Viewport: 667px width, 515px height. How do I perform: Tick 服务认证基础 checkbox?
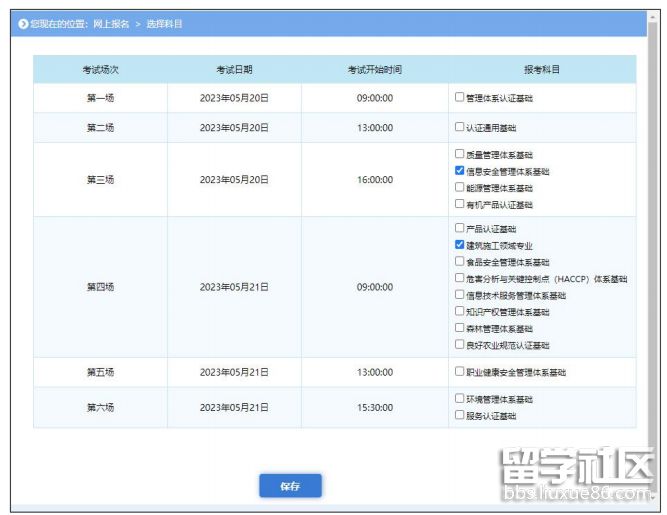coord(460,415)
